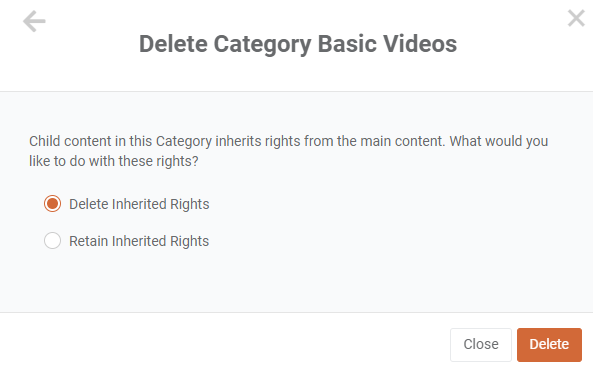Confirm category deletion with Delete

click(549, 345)
